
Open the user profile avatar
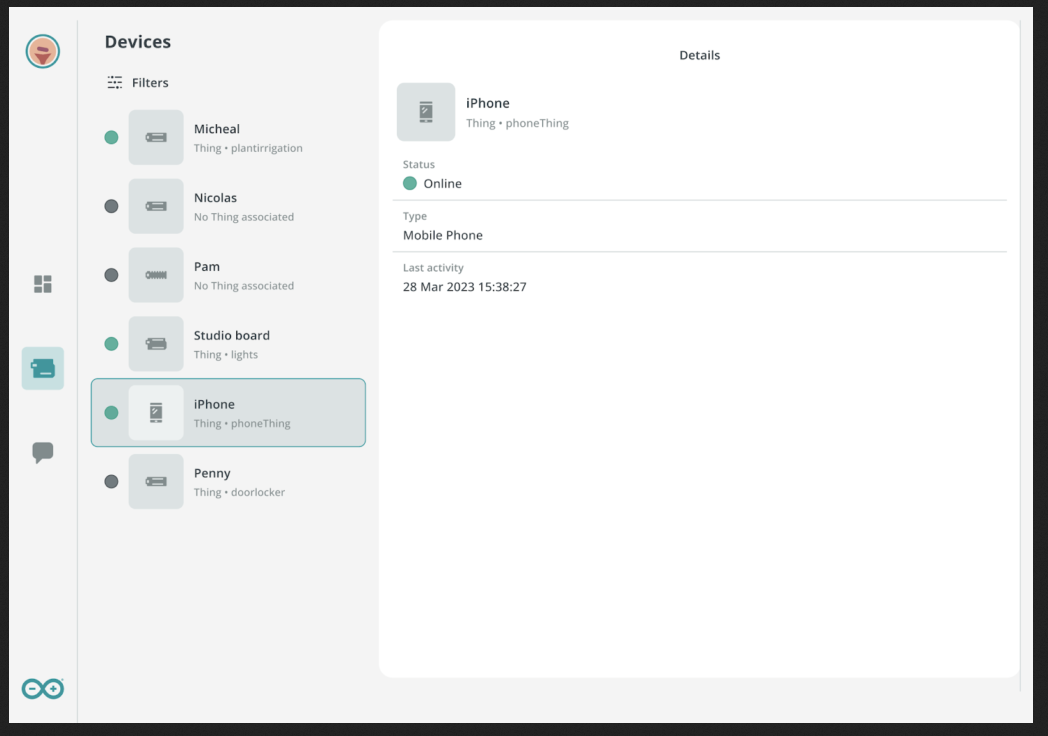43,51
